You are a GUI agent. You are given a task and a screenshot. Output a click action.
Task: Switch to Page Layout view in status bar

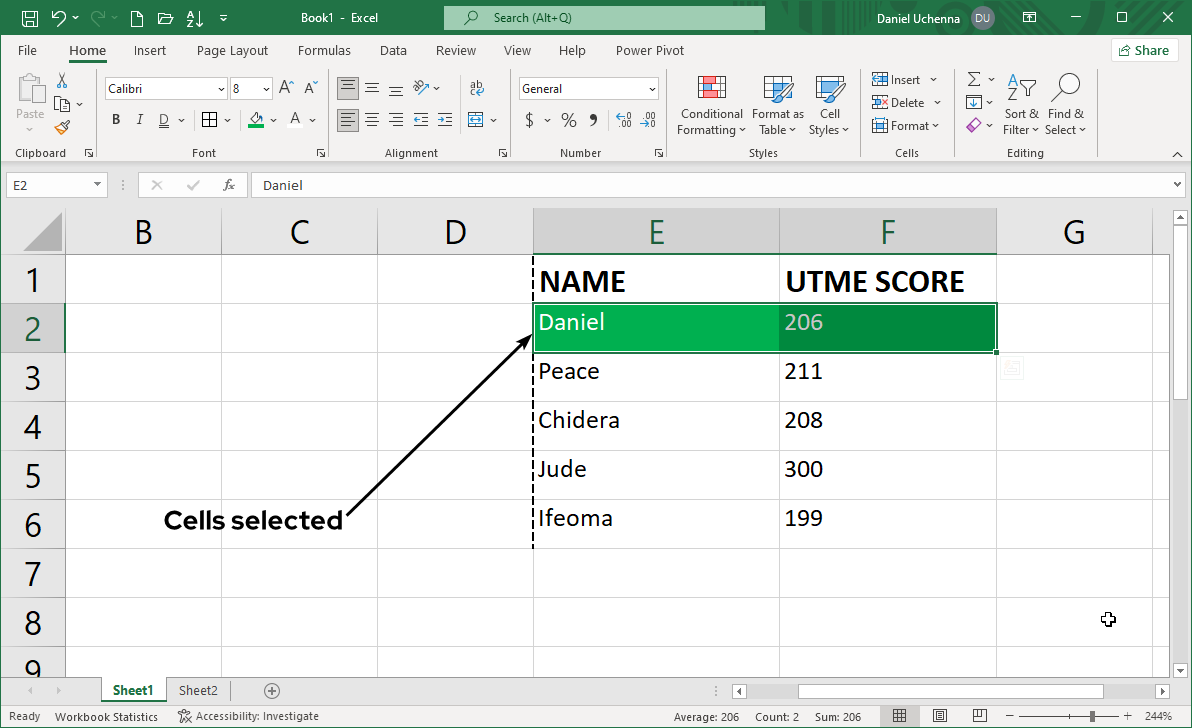tap(939, 716)
